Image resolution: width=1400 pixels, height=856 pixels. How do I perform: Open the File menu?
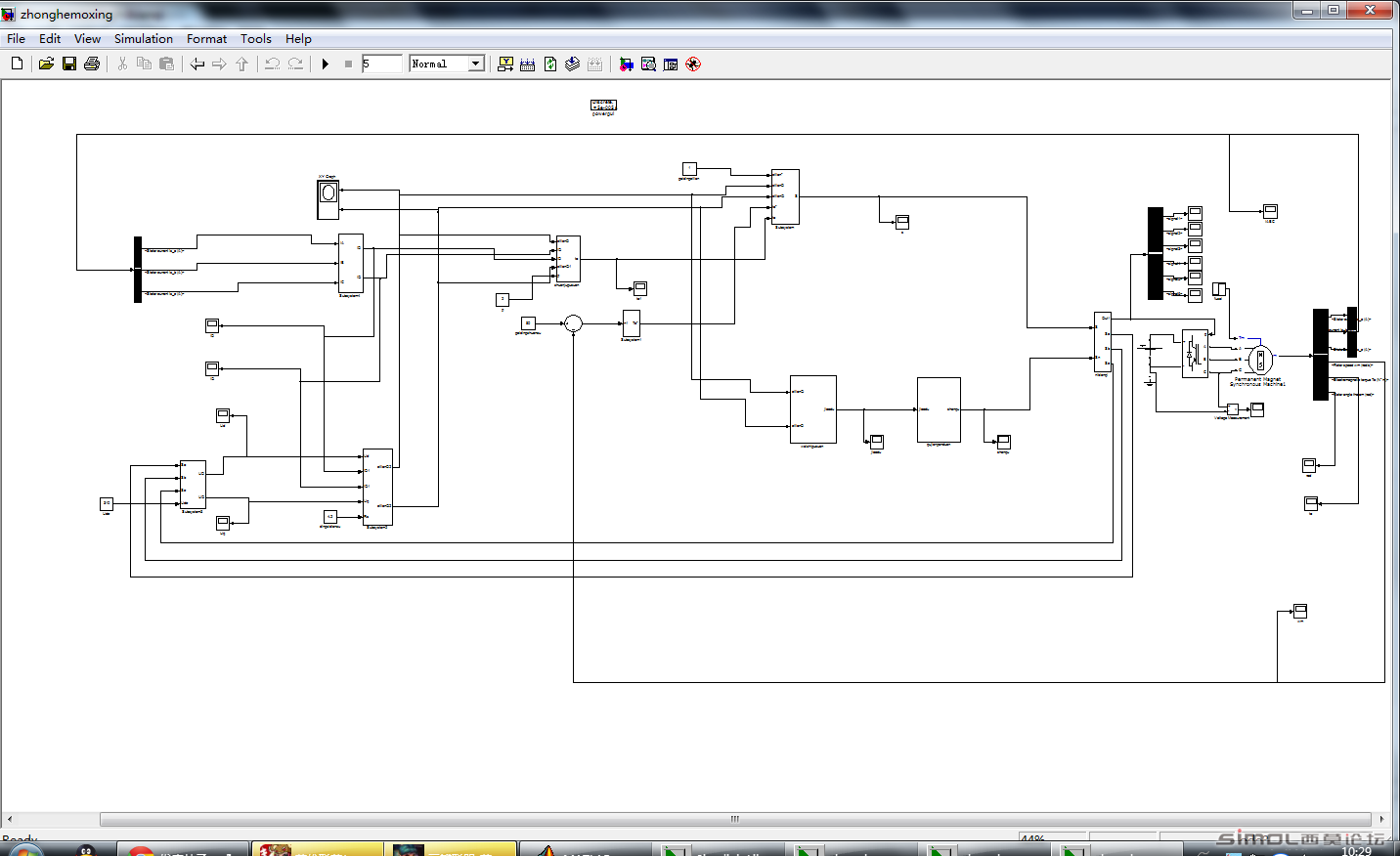[17, 39]
